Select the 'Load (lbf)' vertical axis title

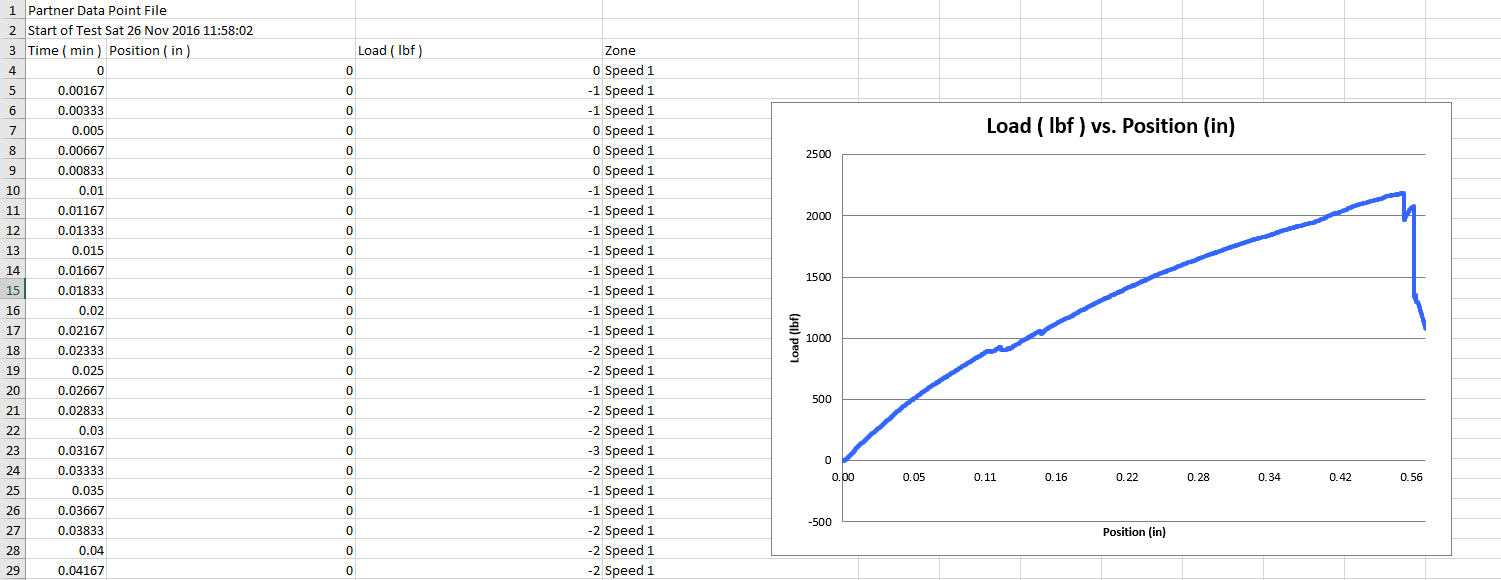(x=795, y=338)
